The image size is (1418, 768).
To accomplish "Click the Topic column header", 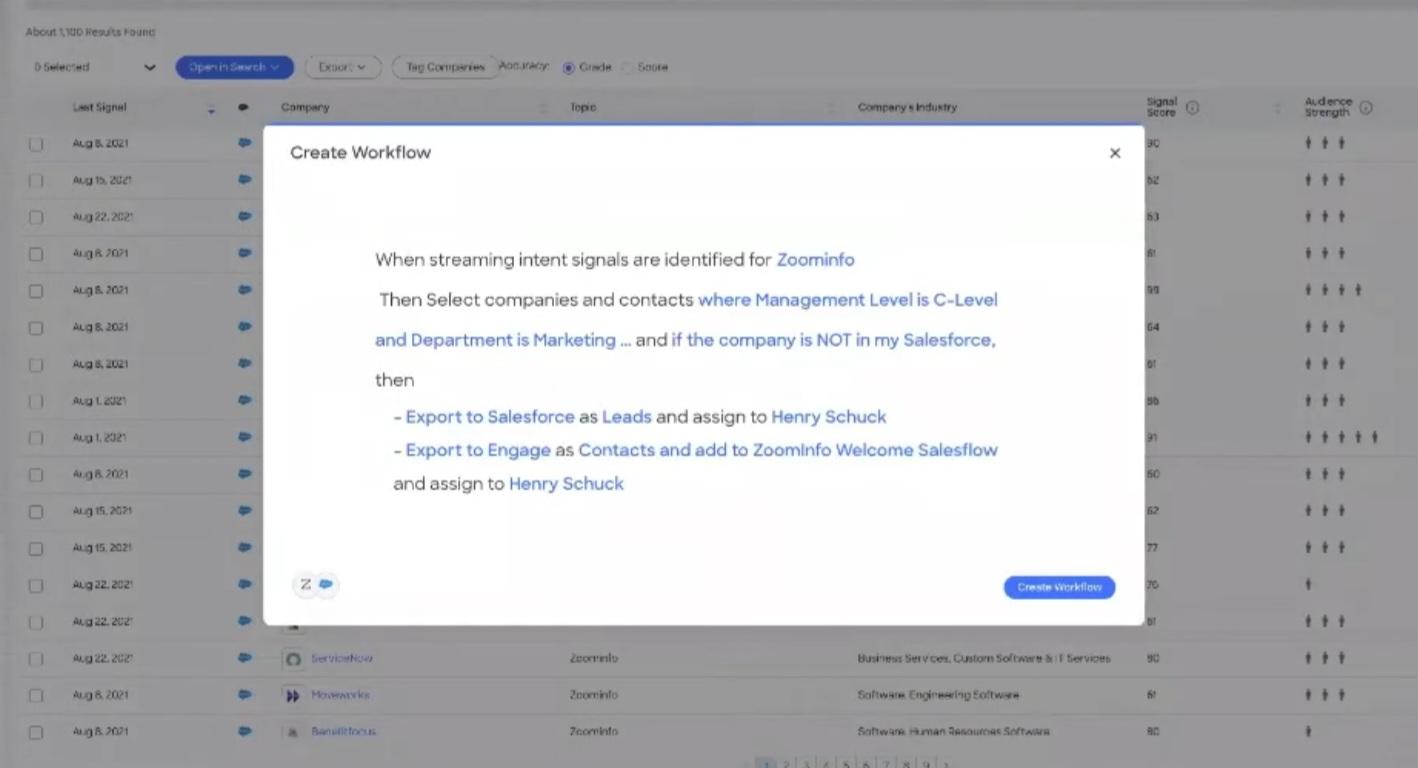I will (583, 107).
